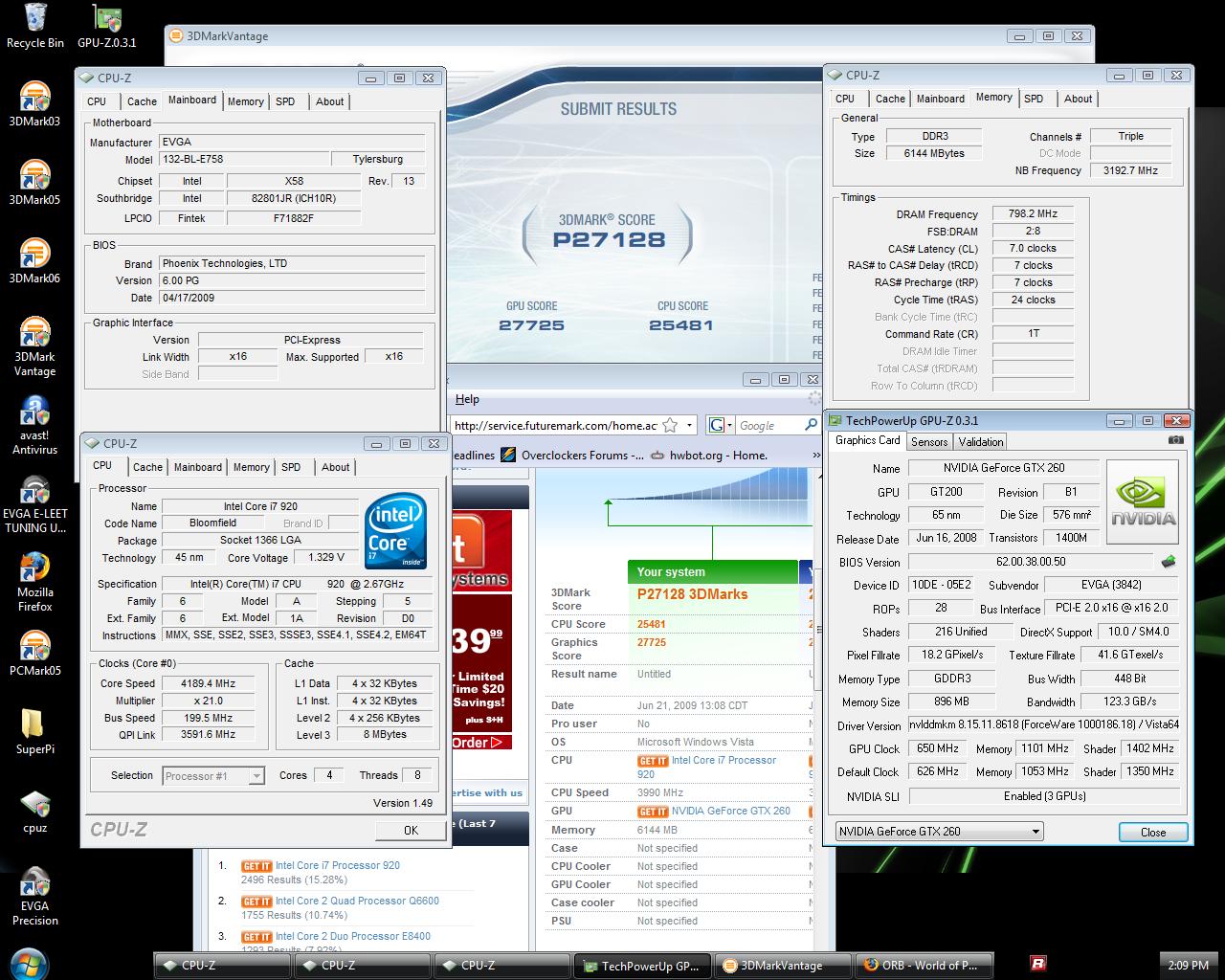Click the Google search box
The width and height of the screenshot is (1225, 980).
click(768, 425)
